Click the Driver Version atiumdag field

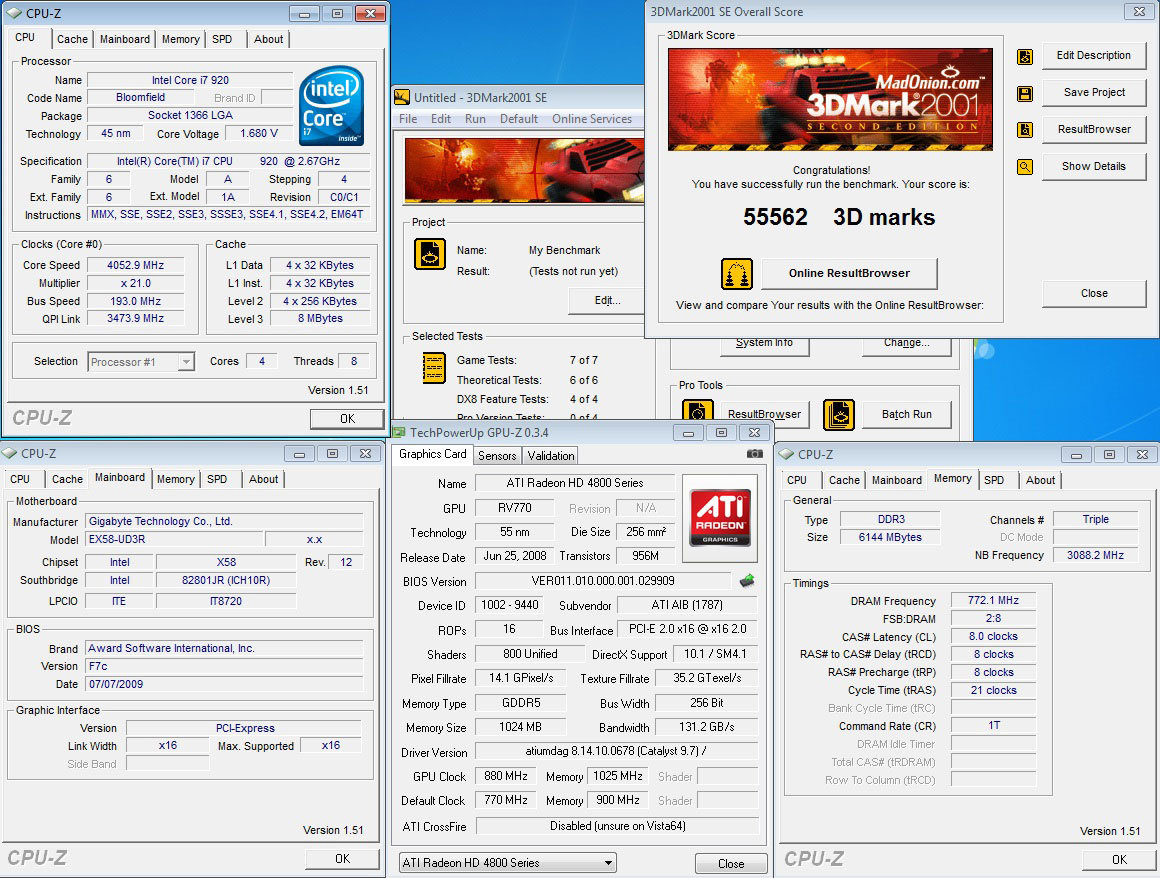click(x=616, y=752)
